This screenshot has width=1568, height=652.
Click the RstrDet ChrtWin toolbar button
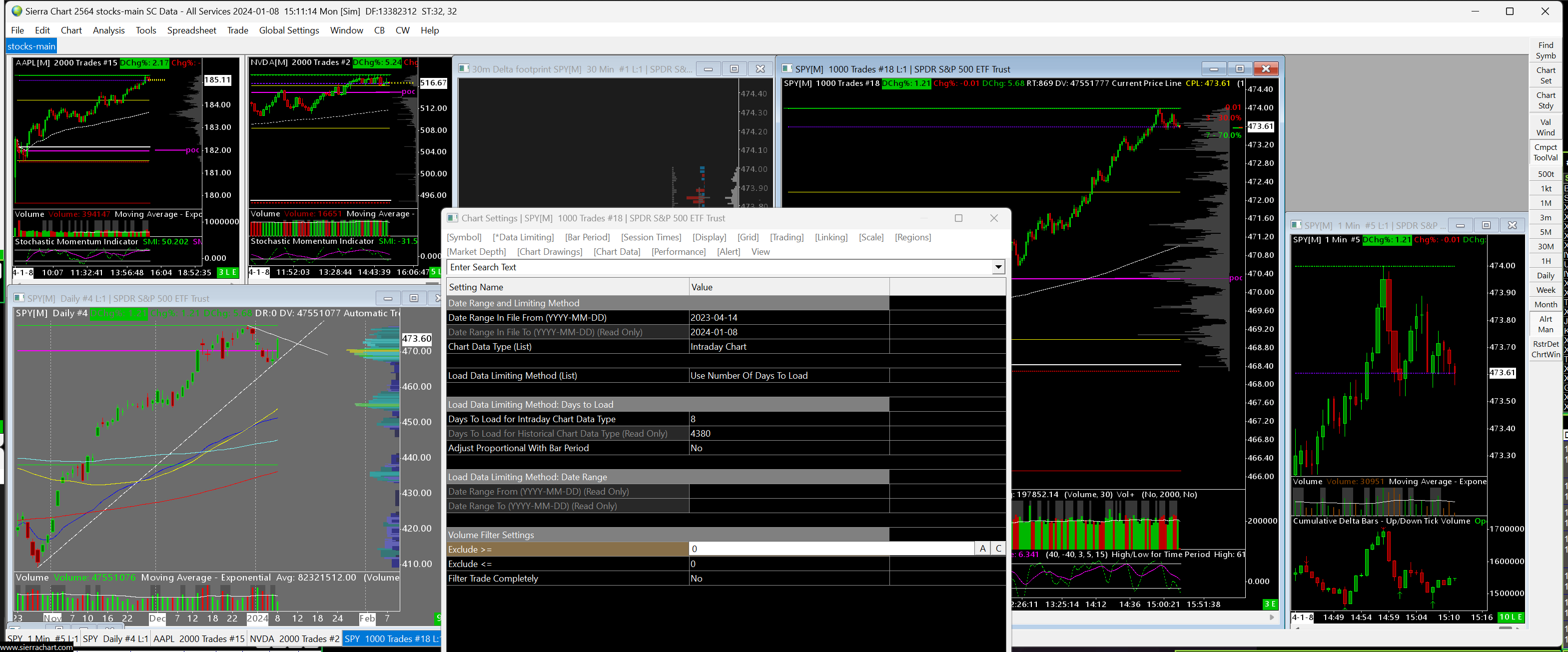tap(1545, 349)
